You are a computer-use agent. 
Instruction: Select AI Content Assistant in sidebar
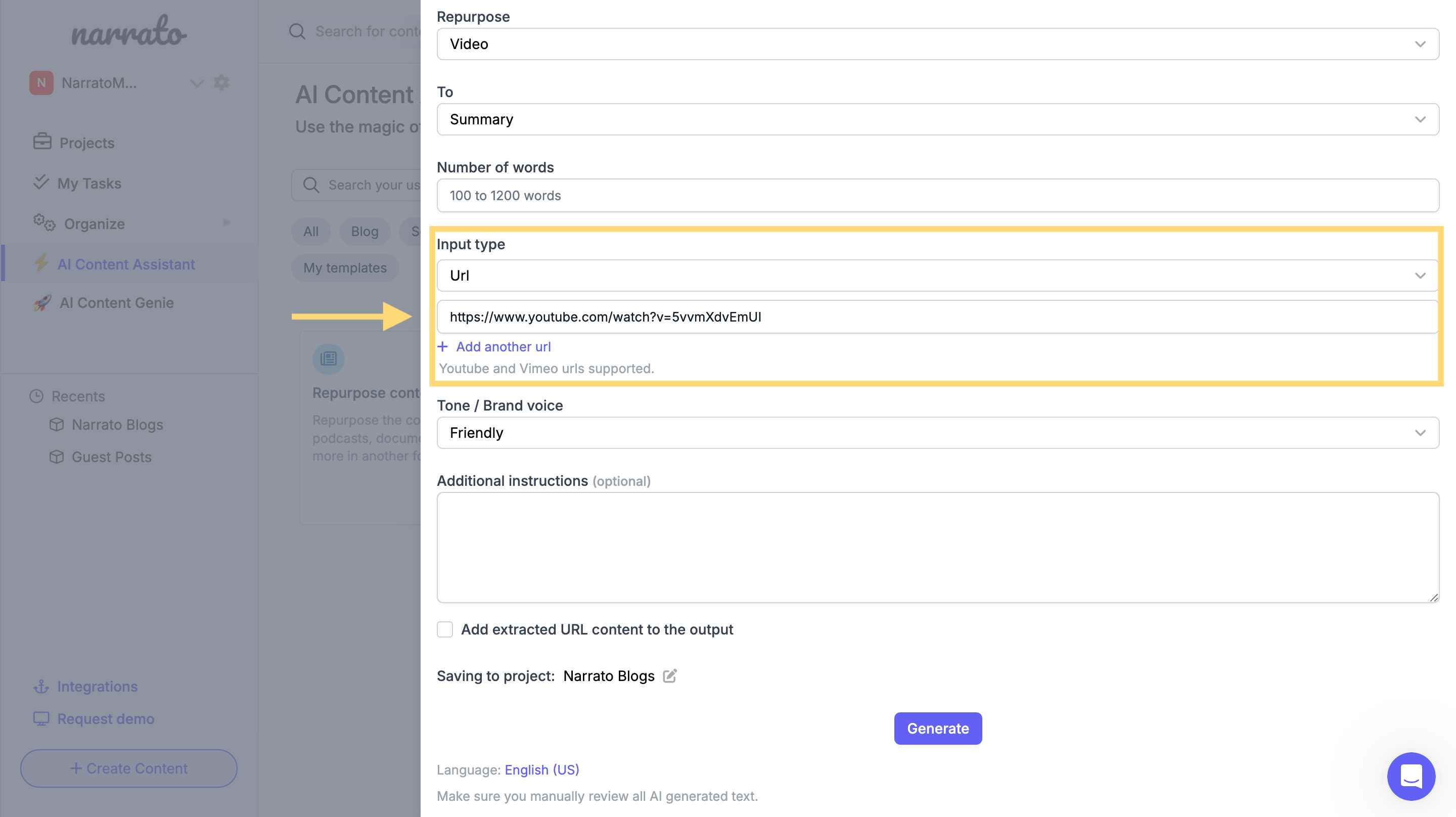126,264
